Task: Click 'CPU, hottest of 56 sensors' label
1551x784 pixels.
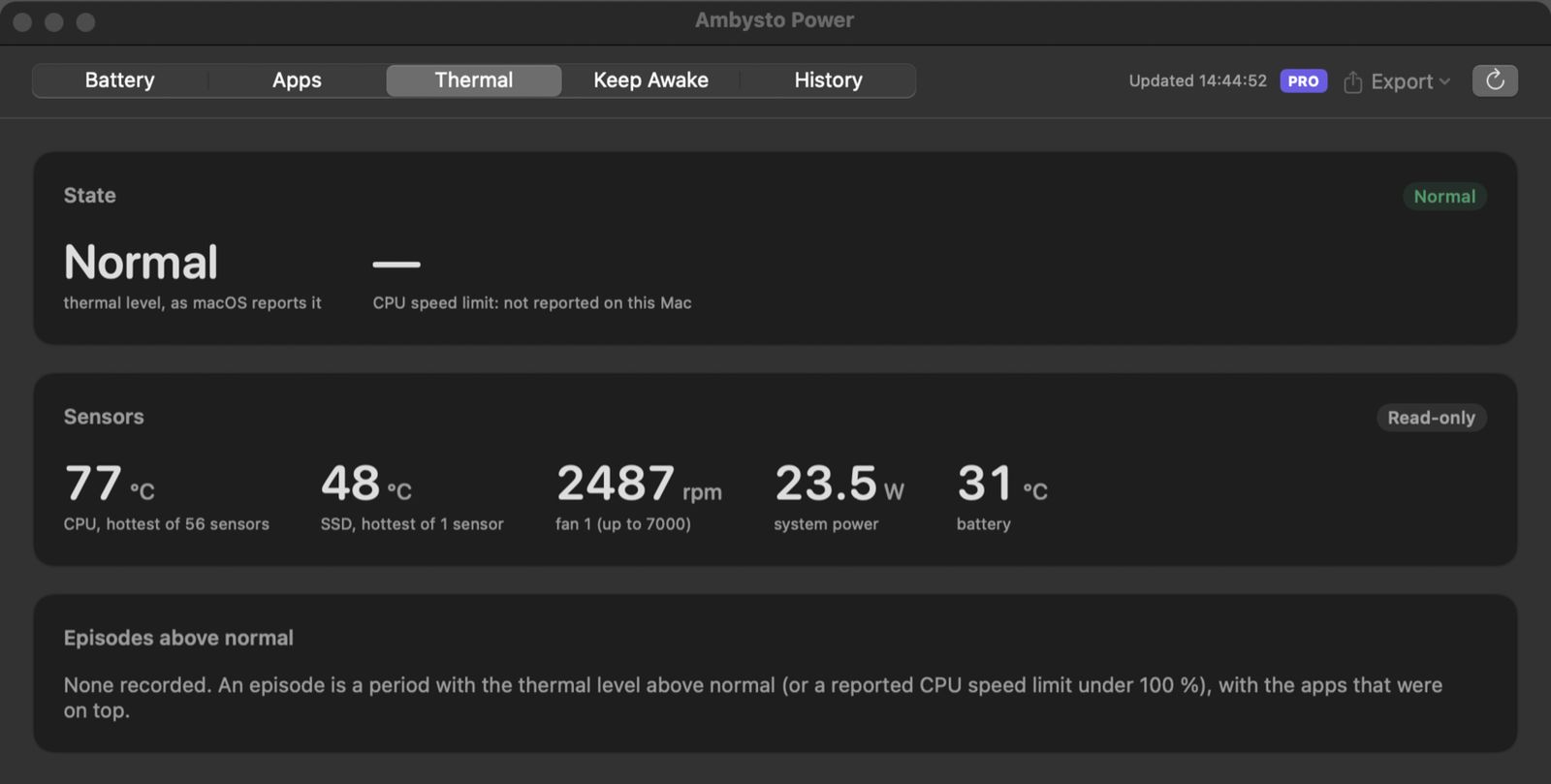Action: click(x=167, y=524)
